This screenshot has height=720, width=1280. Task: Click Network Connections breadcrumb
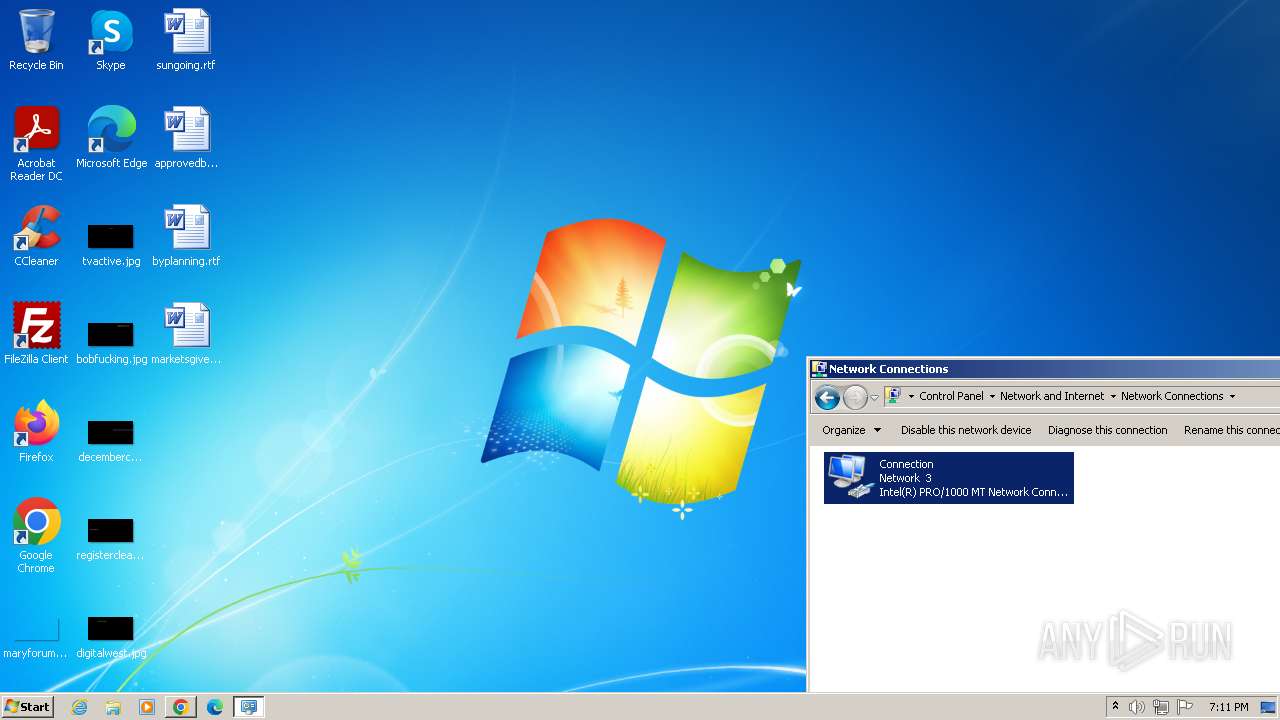[x=1172, y=396]
